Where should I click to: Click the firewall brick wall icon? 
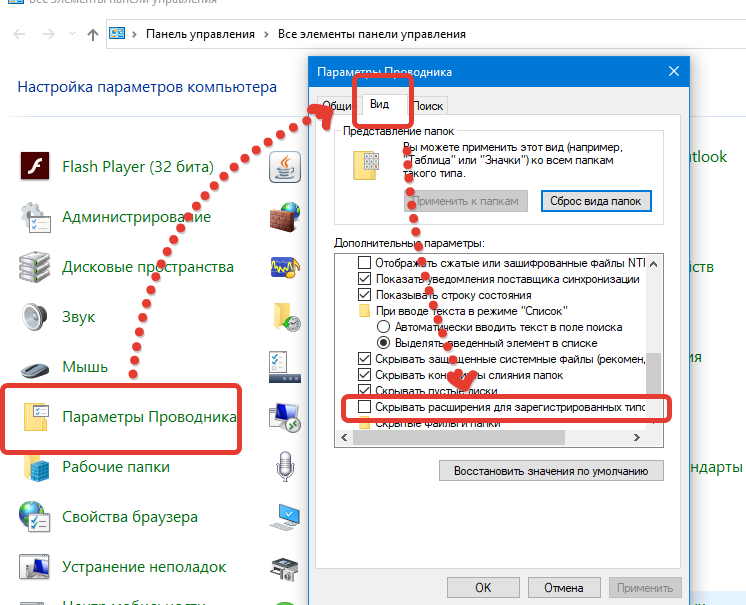285,217
